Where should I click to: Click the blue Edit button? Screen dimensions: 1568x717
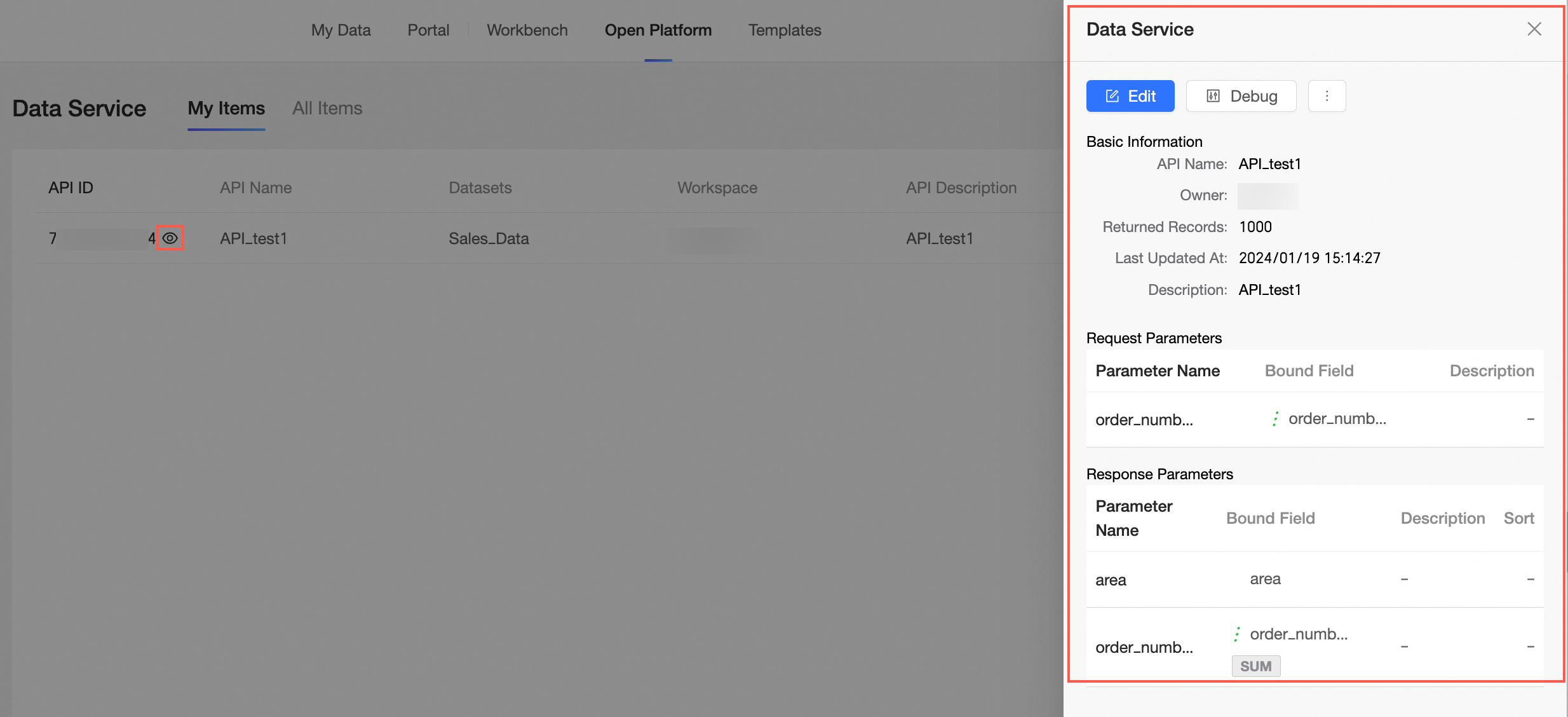1130,96
